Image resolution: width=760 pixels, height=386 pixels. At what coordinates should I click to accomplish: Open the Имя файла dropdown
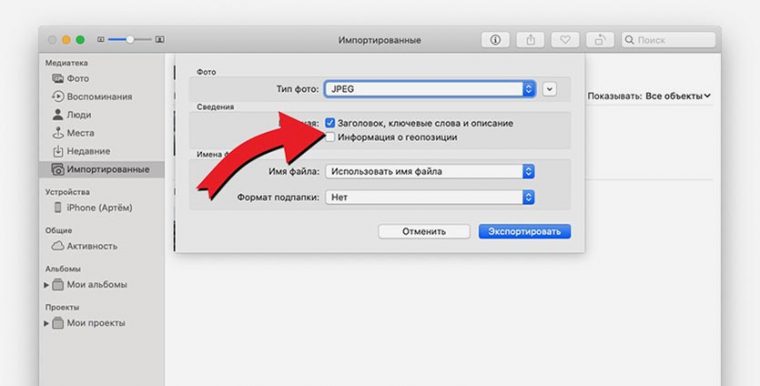click(430, 171)
